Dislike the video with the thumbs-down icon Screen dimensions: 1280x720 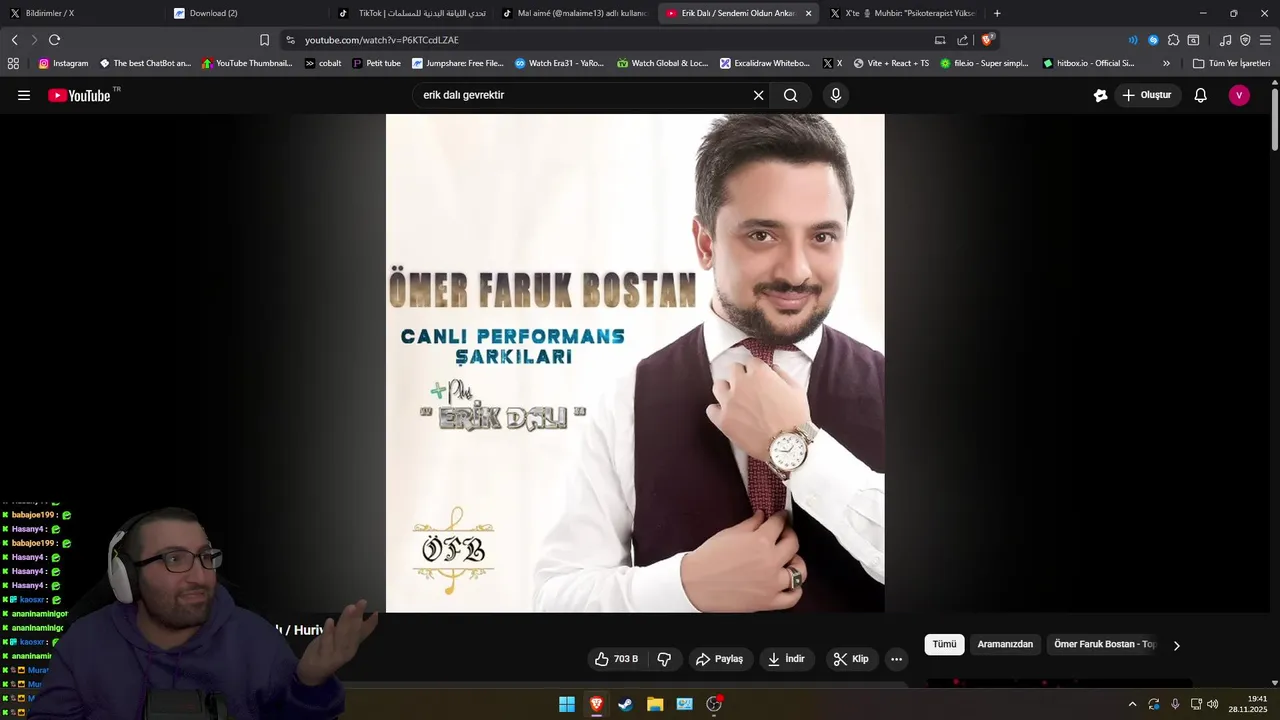pyautogui.click(x=663, y=659)
